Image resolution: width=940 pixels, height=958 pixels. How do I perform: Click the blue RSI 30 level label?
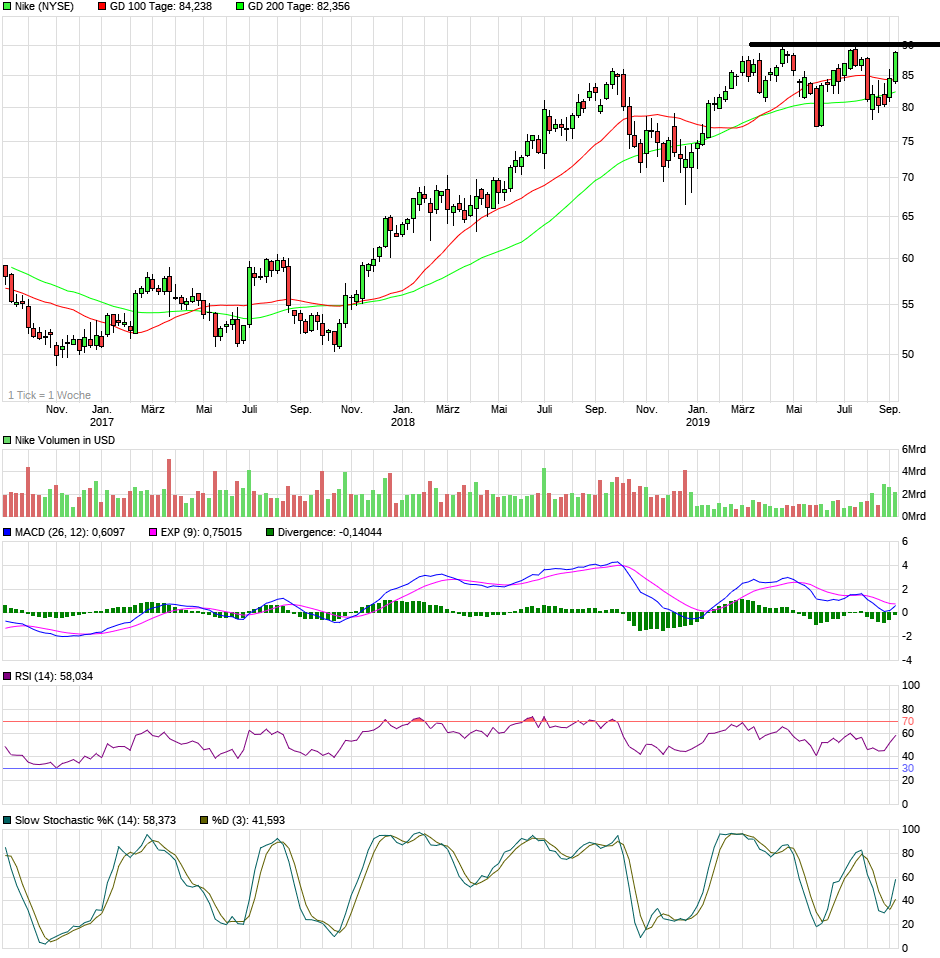point(908,769)
